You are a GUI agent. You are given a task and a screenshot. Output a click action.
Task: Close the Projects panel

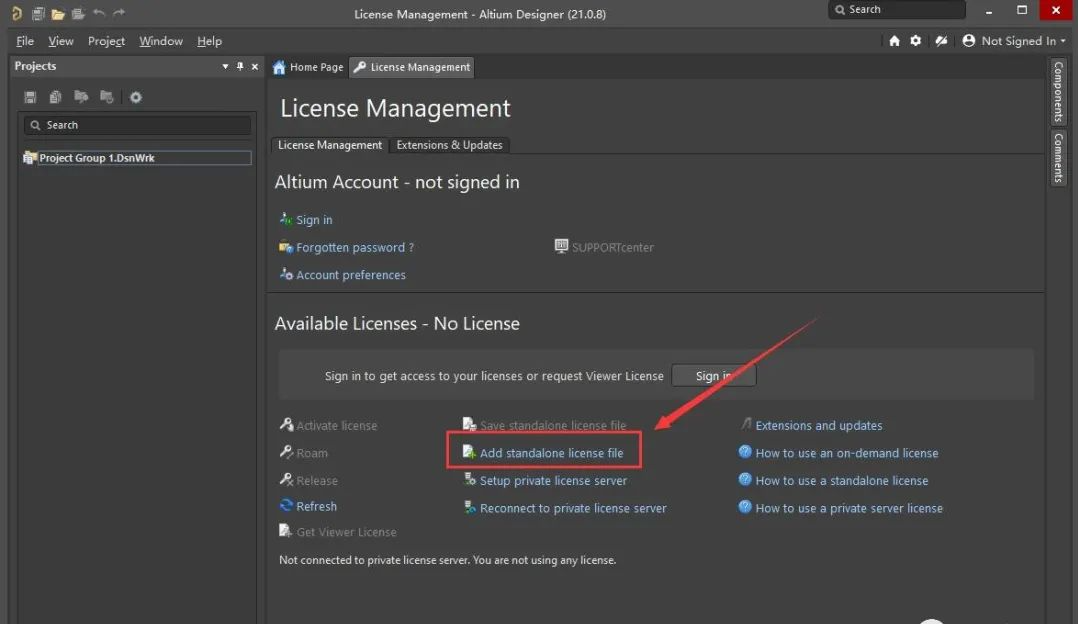[x=255, y=67]
